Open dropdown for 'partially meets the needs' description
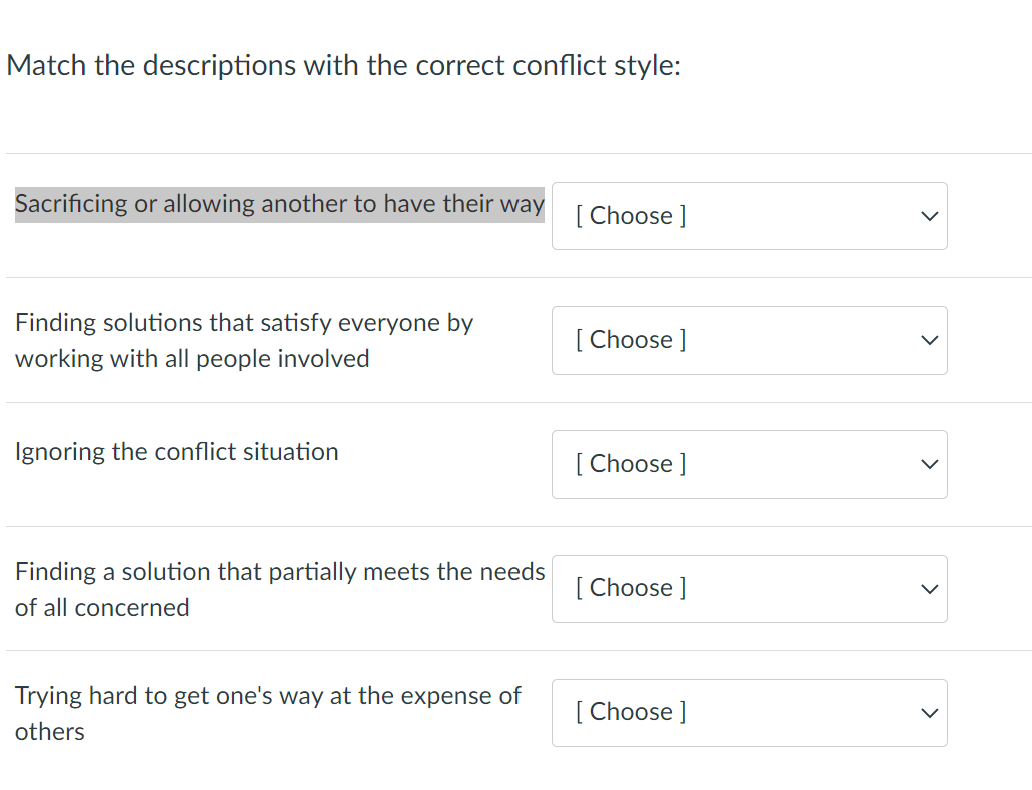 click(749, 588)
